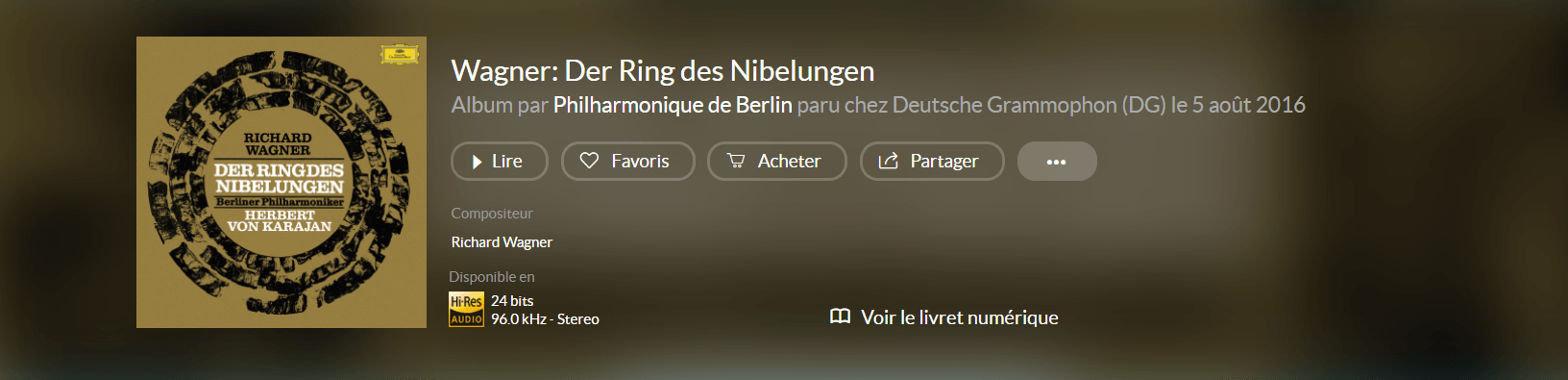This screenshot has height=380, width=1568.
Task: Click the Partager button label
Action: tap(943, 162)
